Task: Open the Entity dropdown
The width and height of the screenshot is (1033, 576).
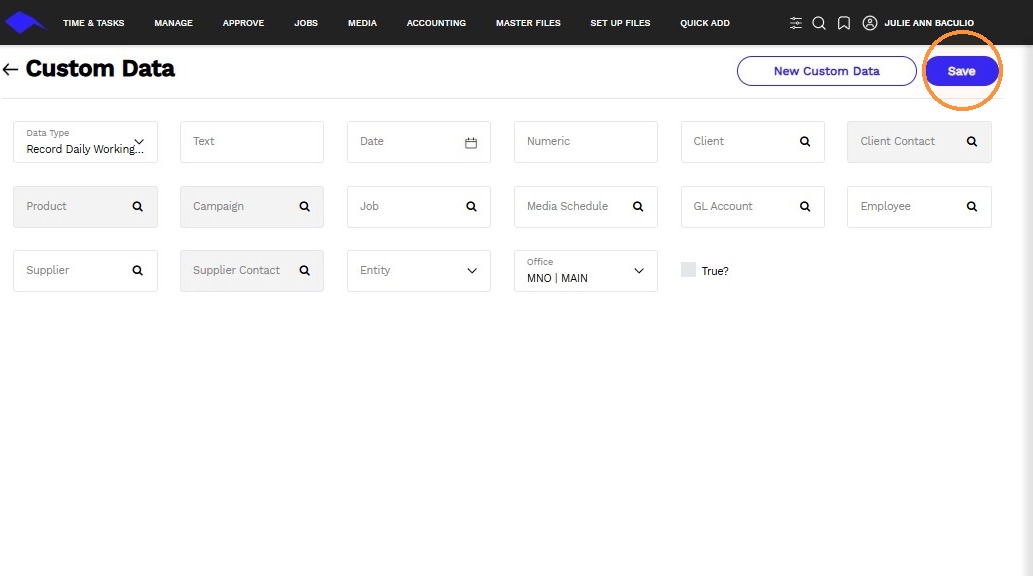Action: click(419, 271)
